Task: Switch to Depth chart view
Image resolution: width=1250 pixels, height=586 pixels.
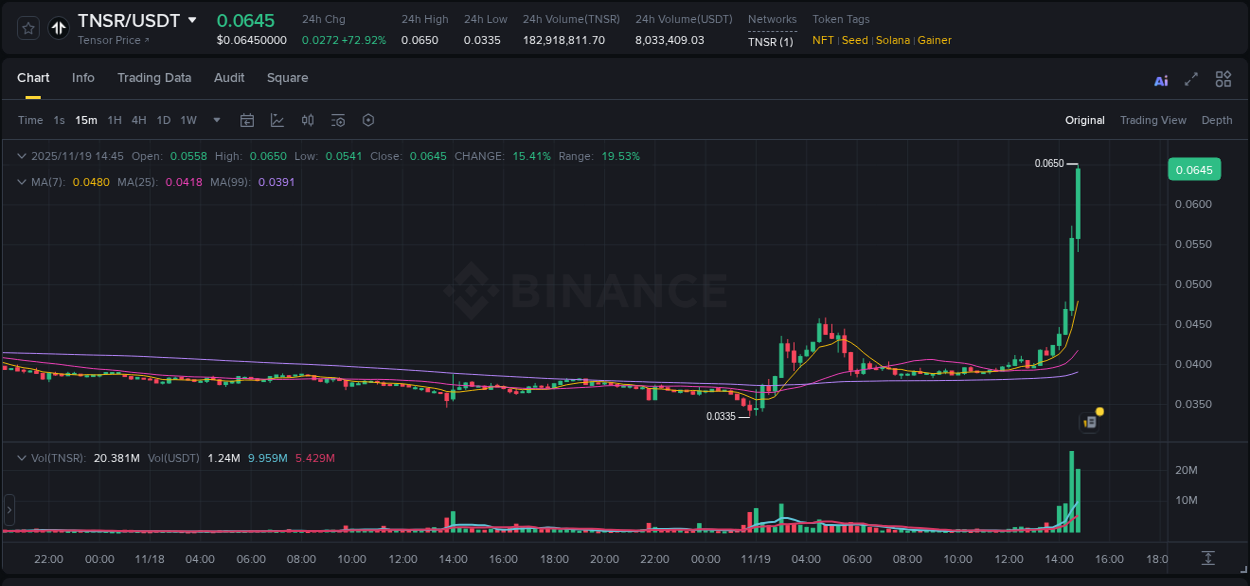Action: [x=1217, y=120]
